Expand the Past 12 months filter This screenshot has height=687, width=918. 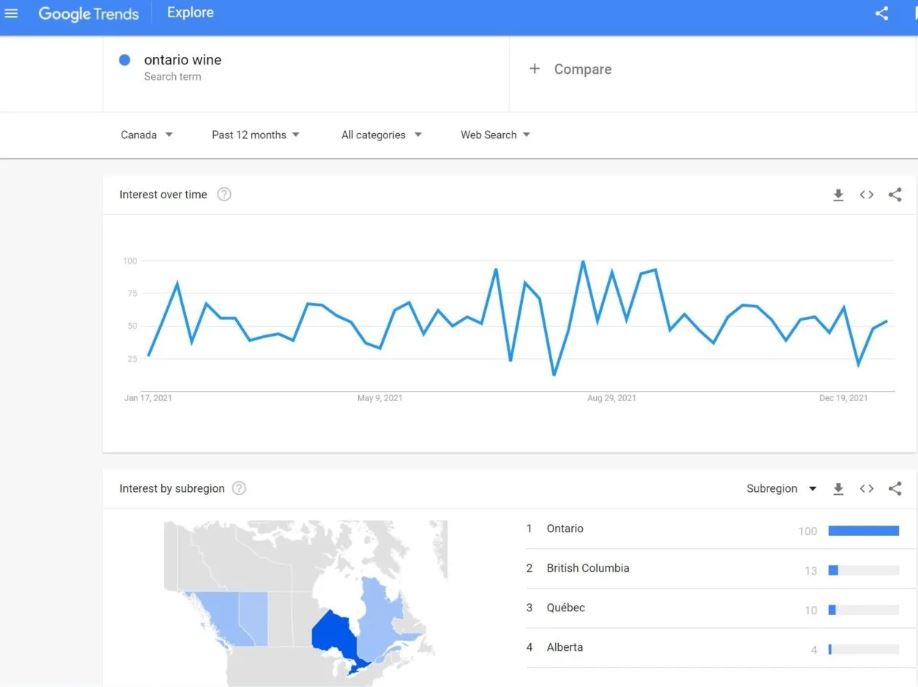coord(255,135)
